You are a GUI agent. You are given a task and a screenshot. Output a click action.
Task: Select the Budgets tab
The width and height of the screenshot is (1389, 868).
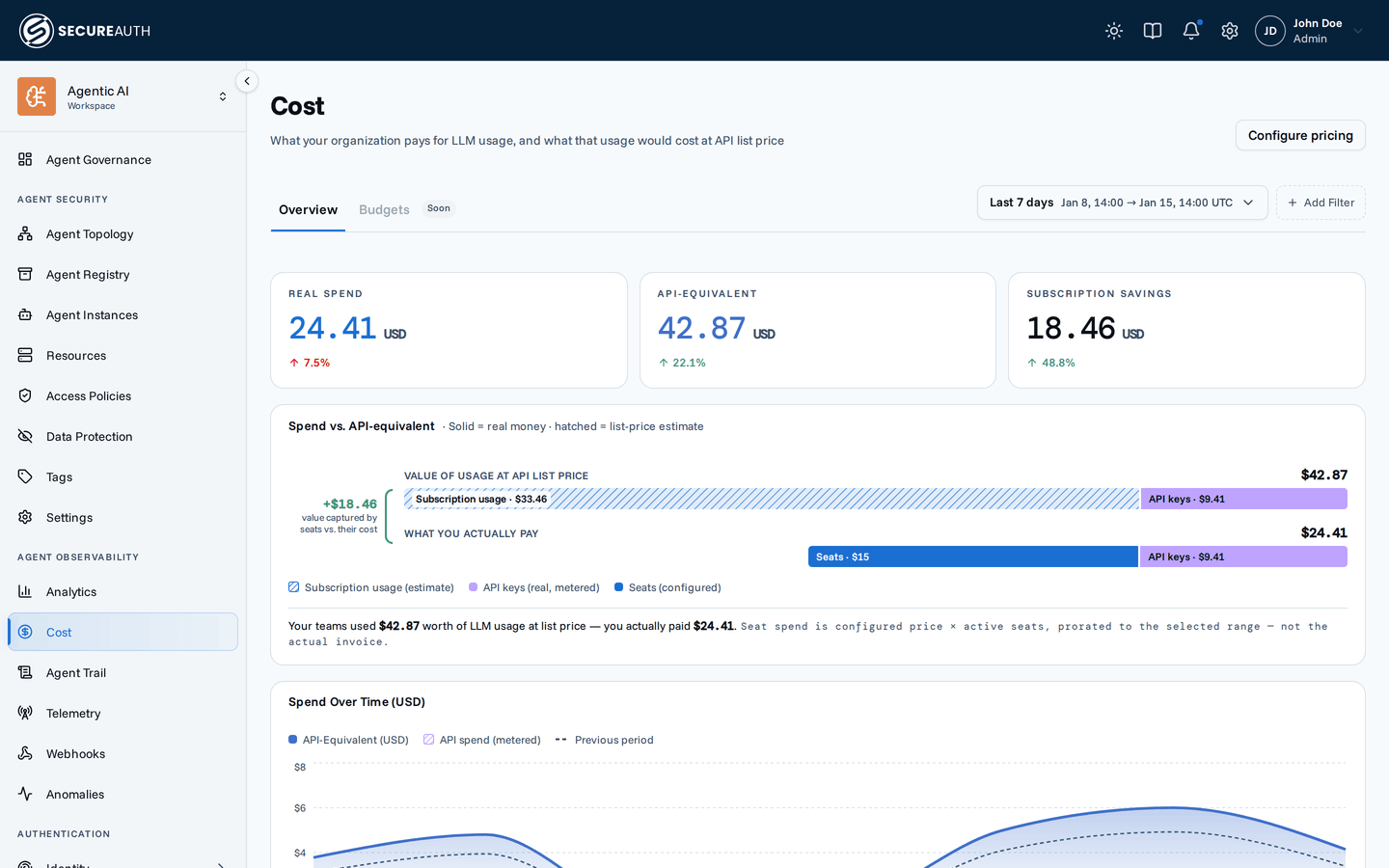click(384, 209)
